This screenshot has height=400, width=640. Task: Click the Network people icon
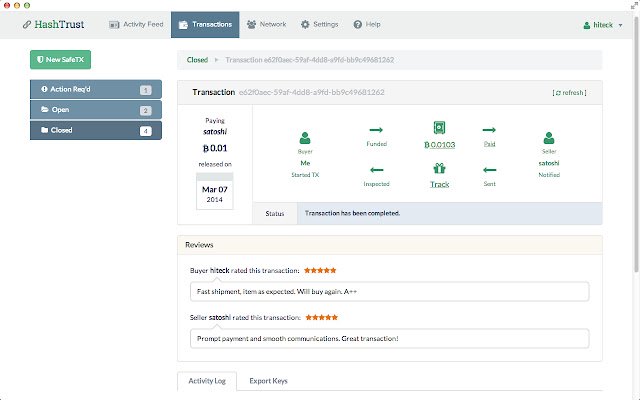coord(251,24)
